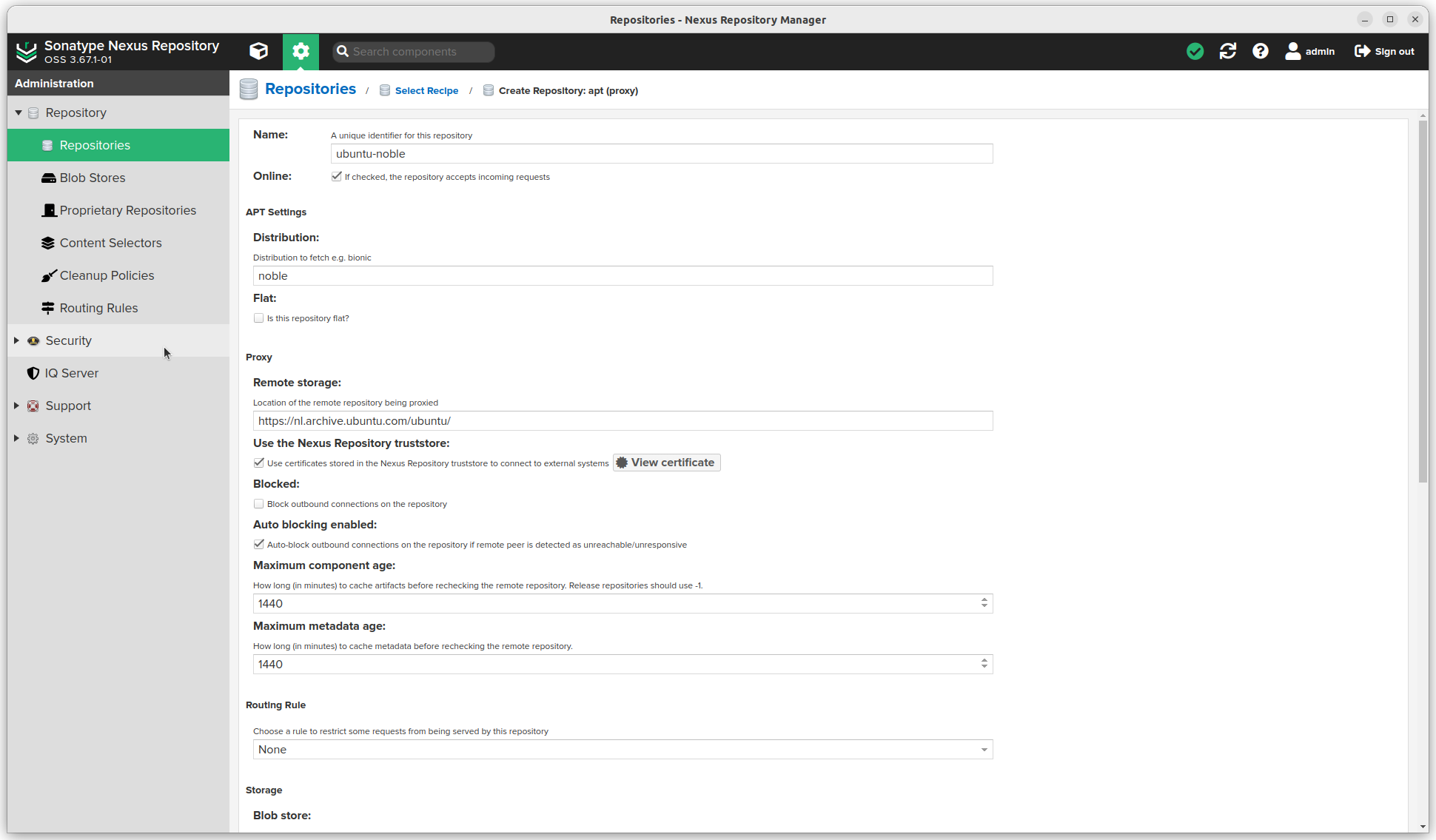The width and height of the screenshot is (1436, 840).
Task: Check the 'Is this repository flat?' box
Action: (x=258, y=318)
